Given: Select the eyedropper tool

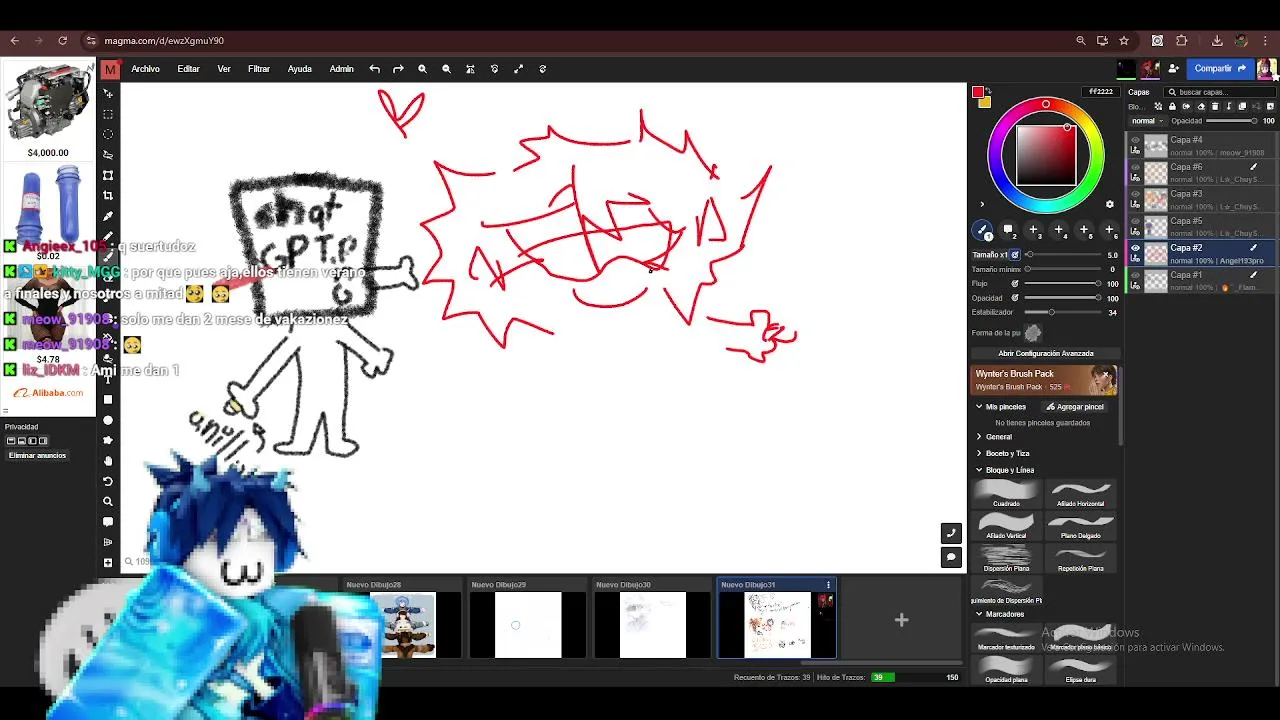Looking at the screenshot, I should tap(108, 216).
